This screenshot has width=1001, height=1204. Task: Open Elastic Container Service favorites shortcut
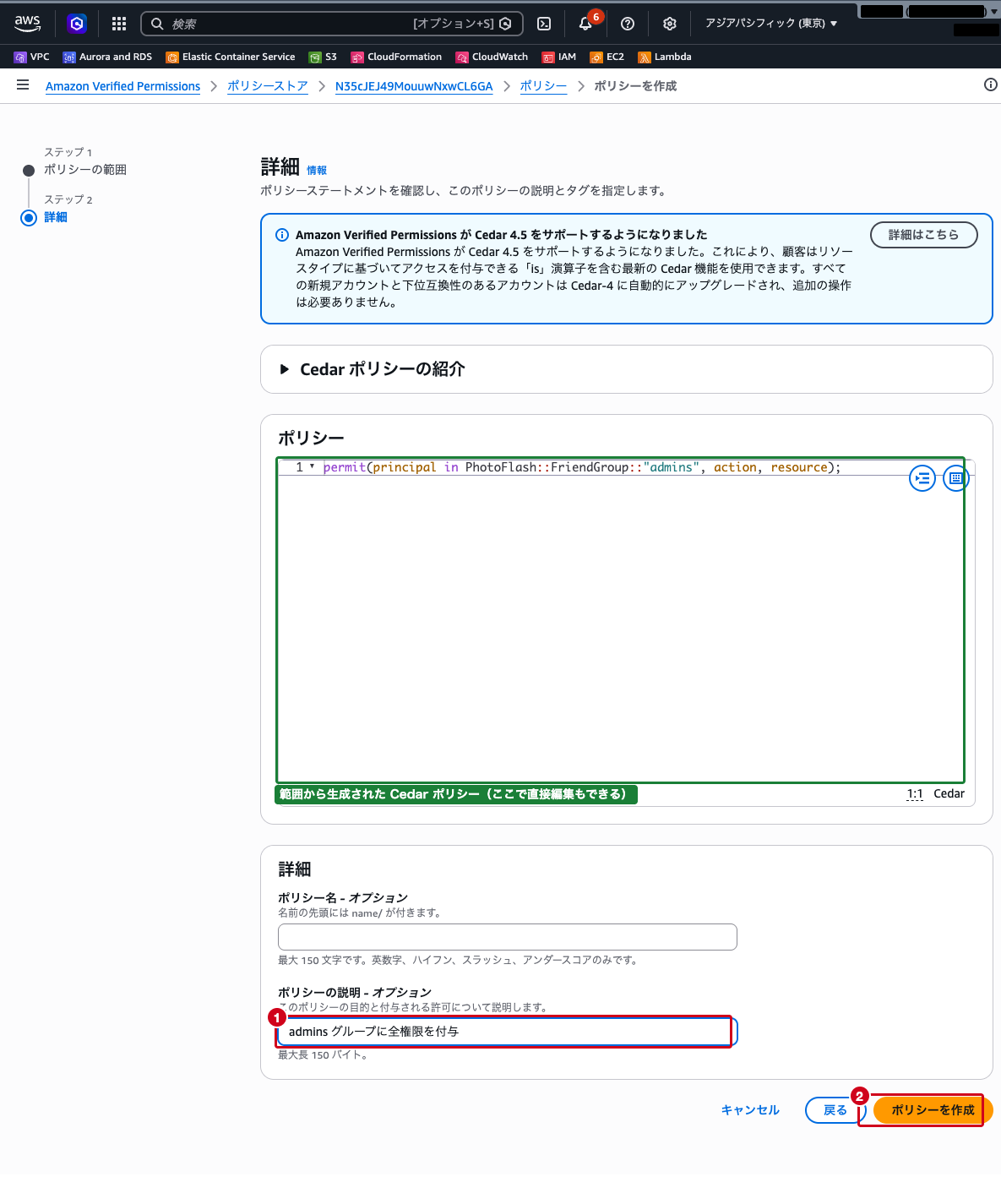coord(231,57)
